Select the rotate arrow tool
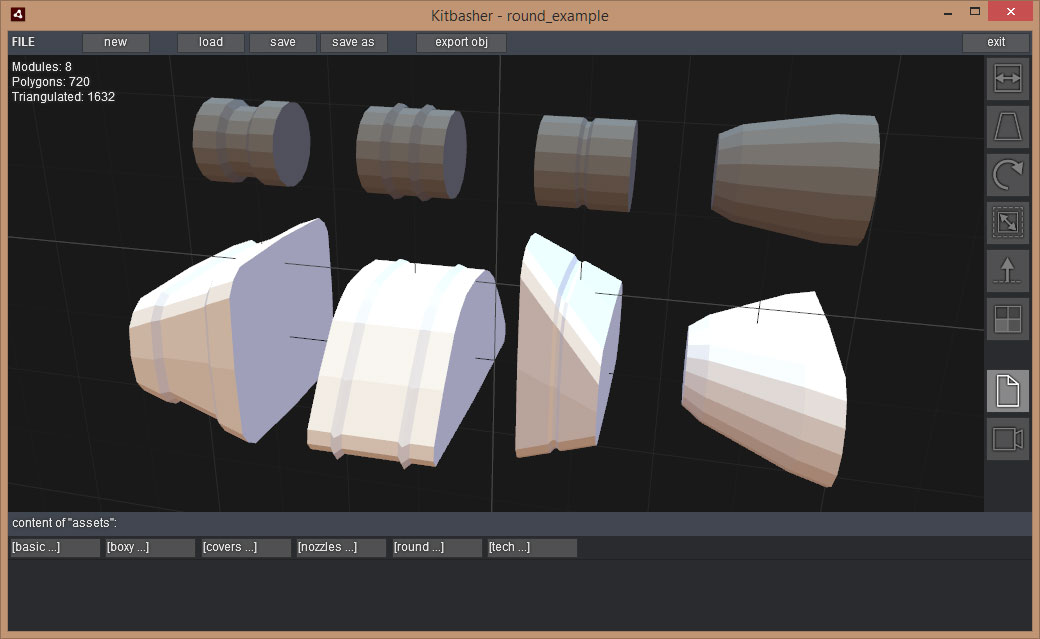This screenshot has width=1040, height=639. point(1008,175)
